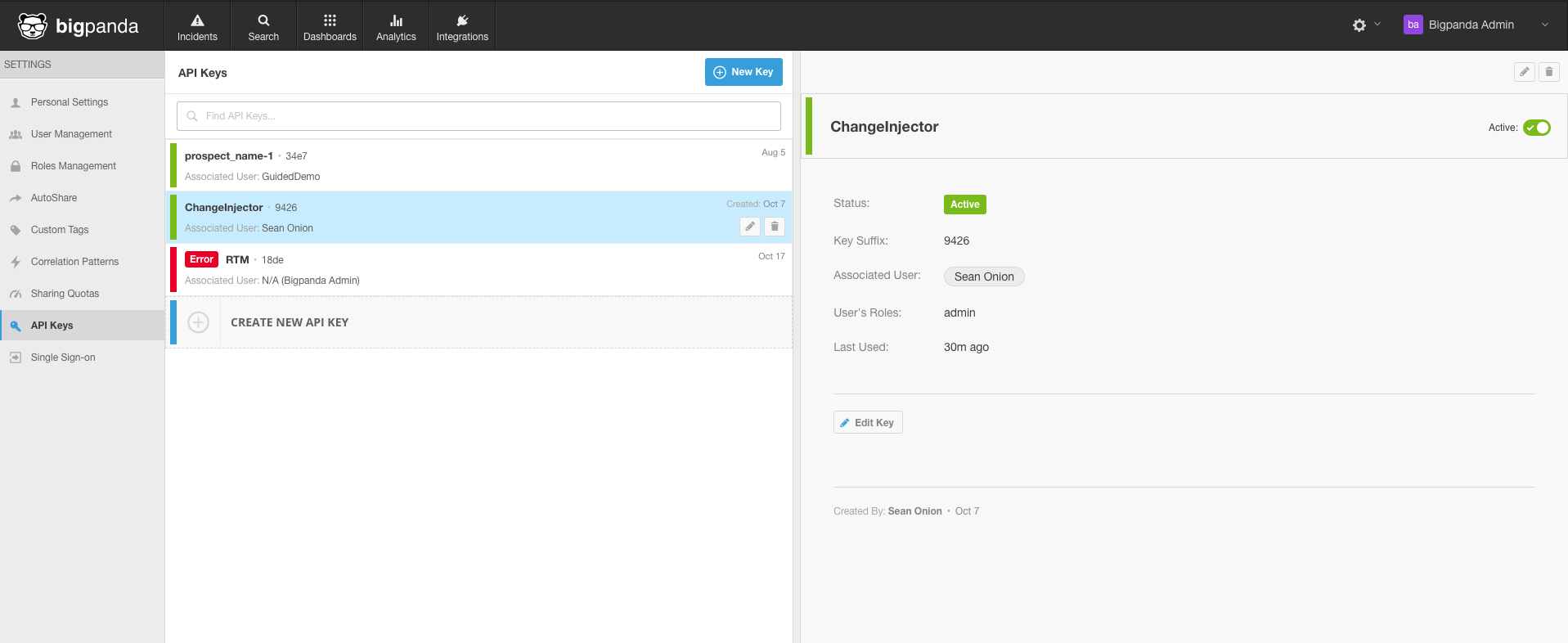Click the Correlation Patterns lightning icon
This screenshot has height=643, width=1568.
click(16, 262)
